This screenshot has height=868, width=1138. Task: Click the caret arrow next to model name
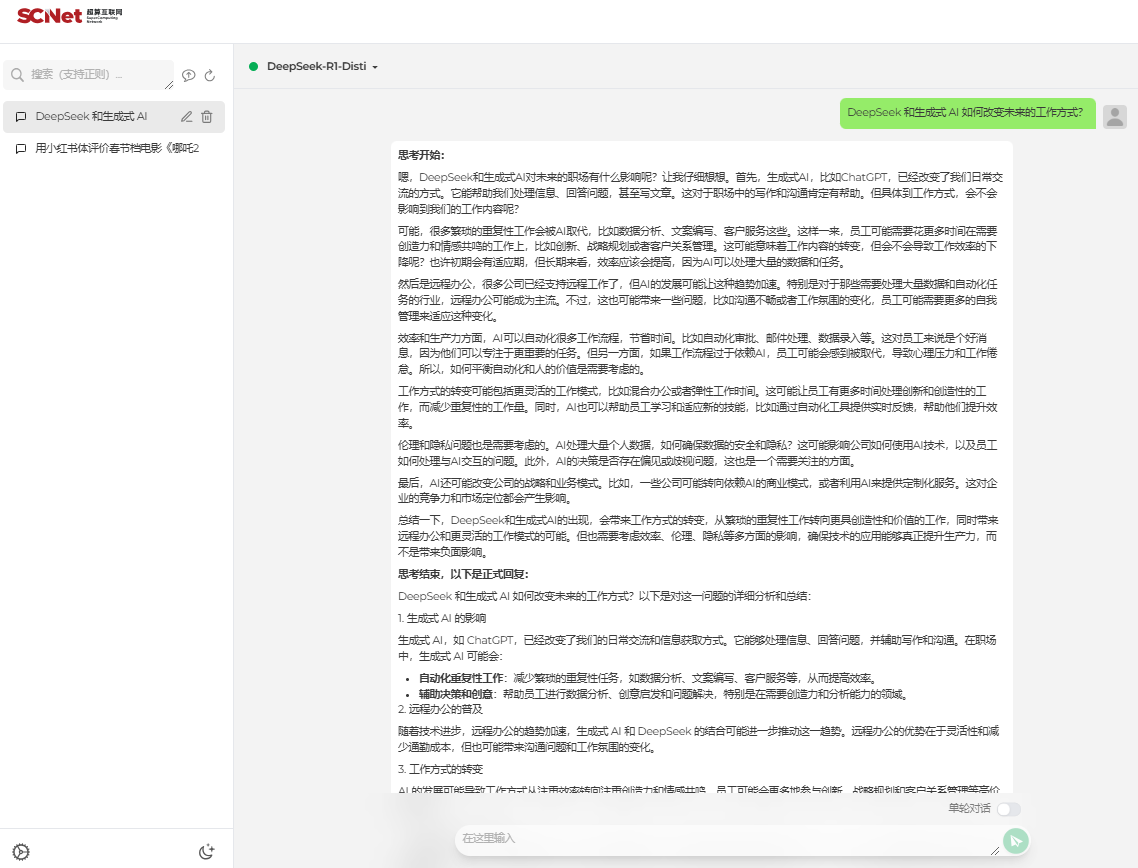point(375,67)
